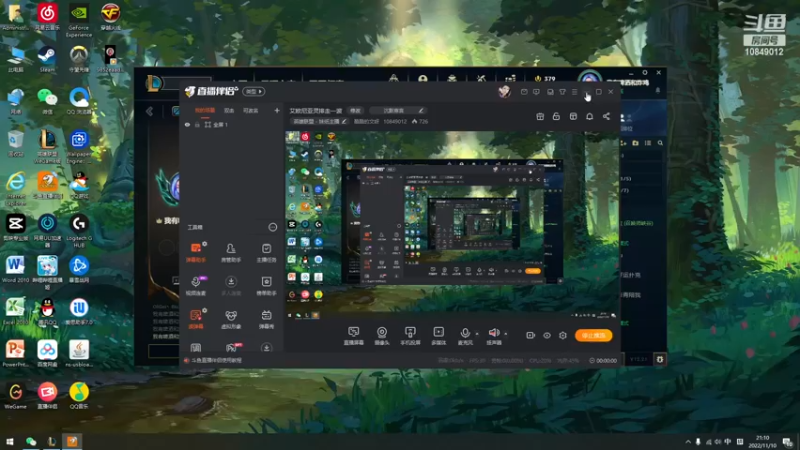Click the 修改 button next to stream title
Screen dimensions: 800x450
(x=355, y=110)
